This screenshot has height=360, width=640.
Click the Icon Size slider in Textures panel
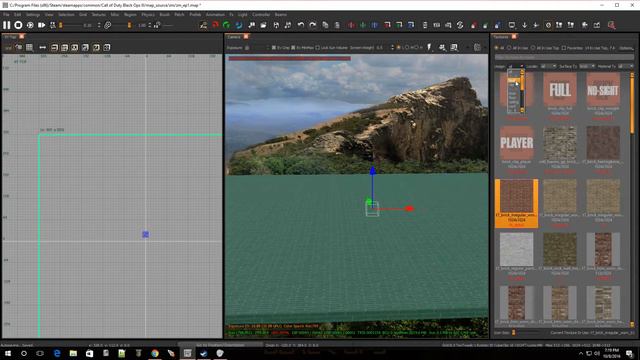[x=513, y=333]
